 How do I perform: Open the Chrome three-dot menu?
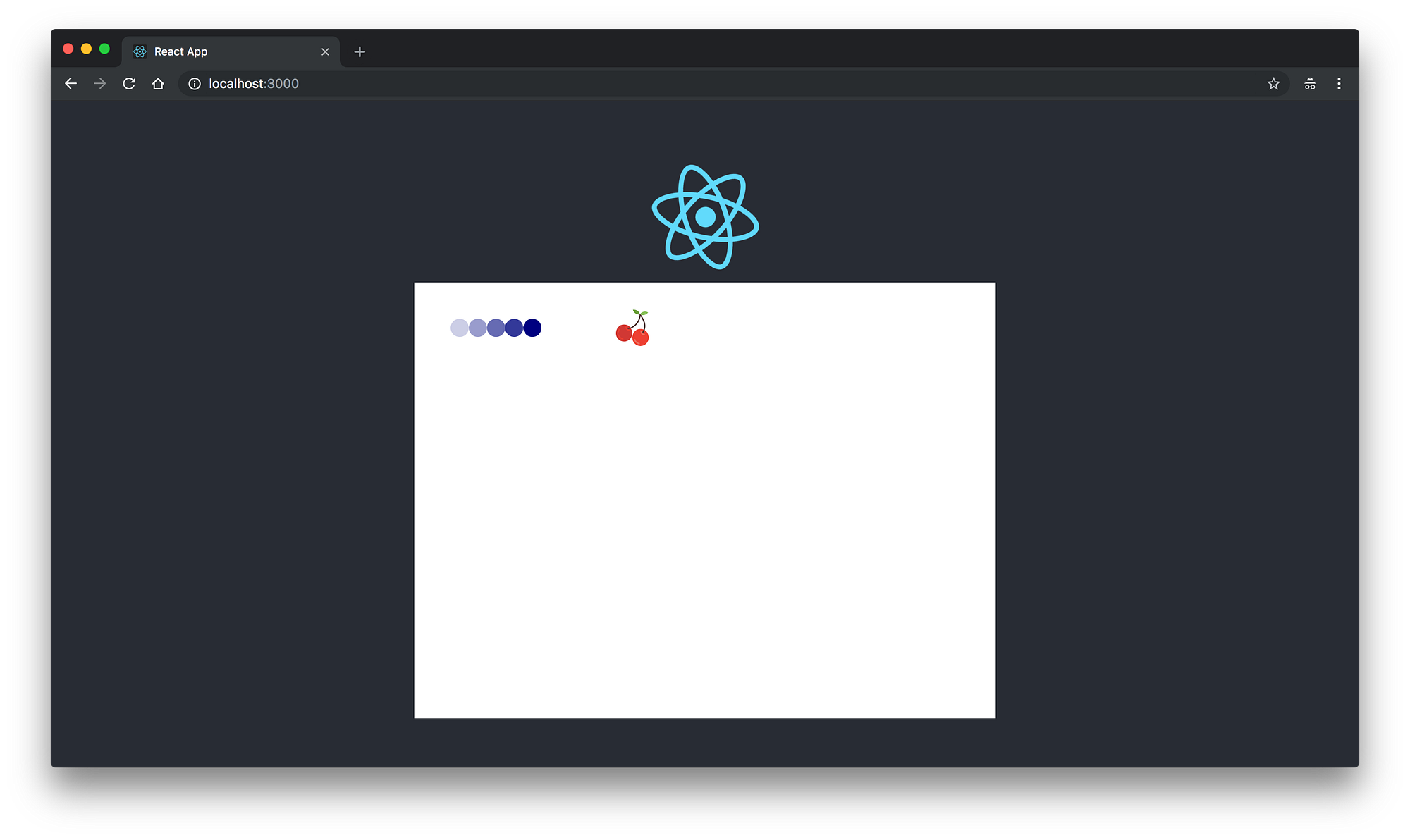1339,84
